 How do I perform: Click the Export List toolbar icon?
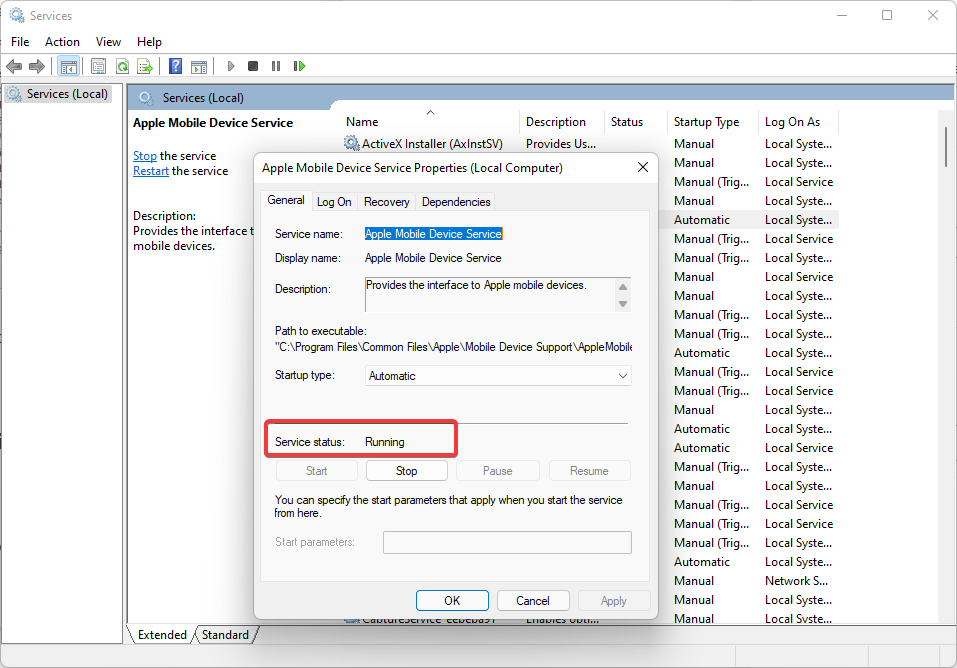145,66
